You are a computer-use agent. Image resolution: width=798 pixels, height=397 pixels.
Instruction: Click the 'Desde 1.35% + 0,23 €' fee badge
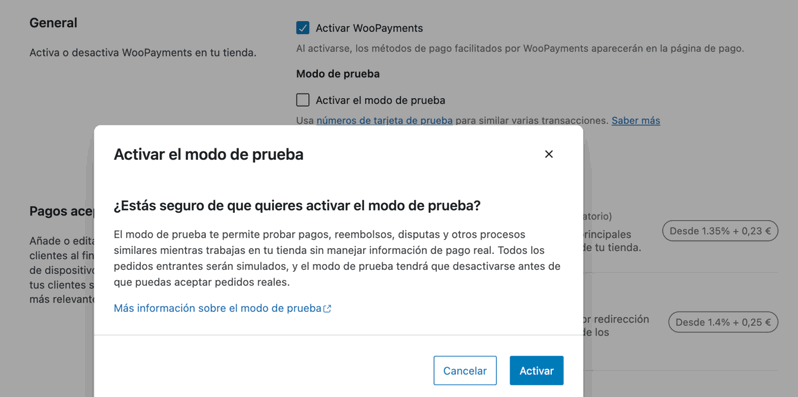[720, 231]
